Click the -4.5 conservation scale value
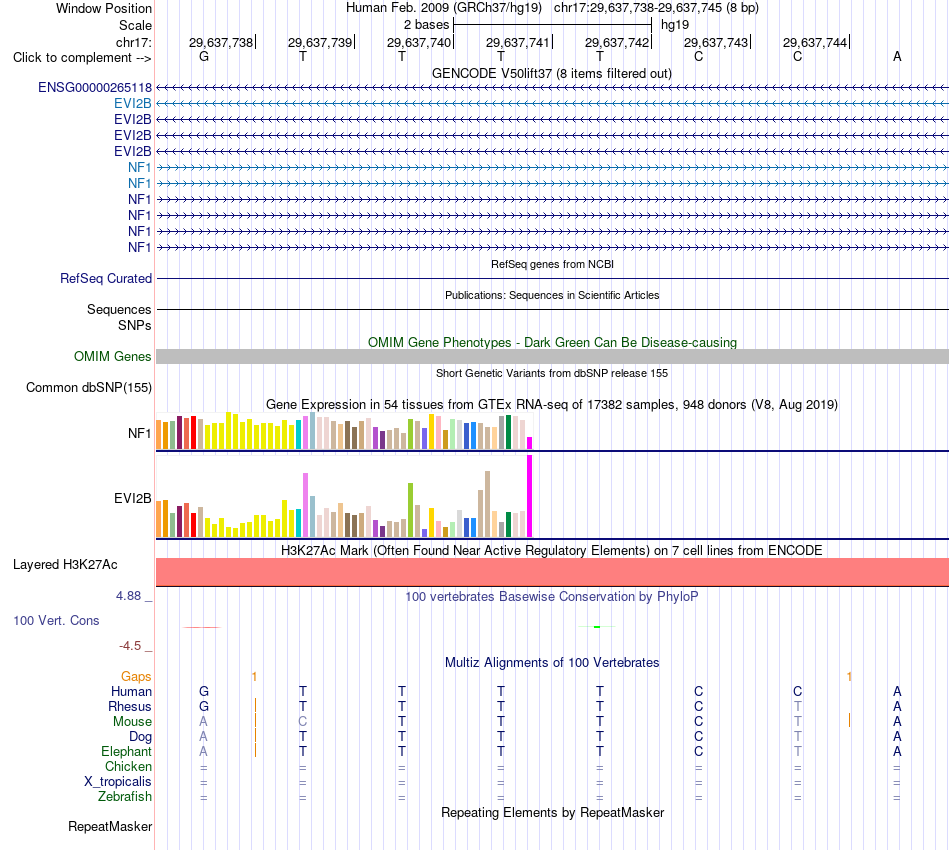This screenshot has height=850, width=950. (x=130, y=646)
